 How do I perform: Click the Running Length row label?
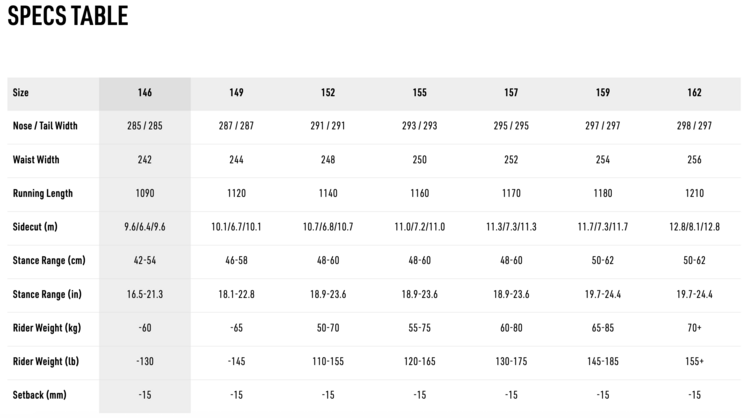coord(42,193)
